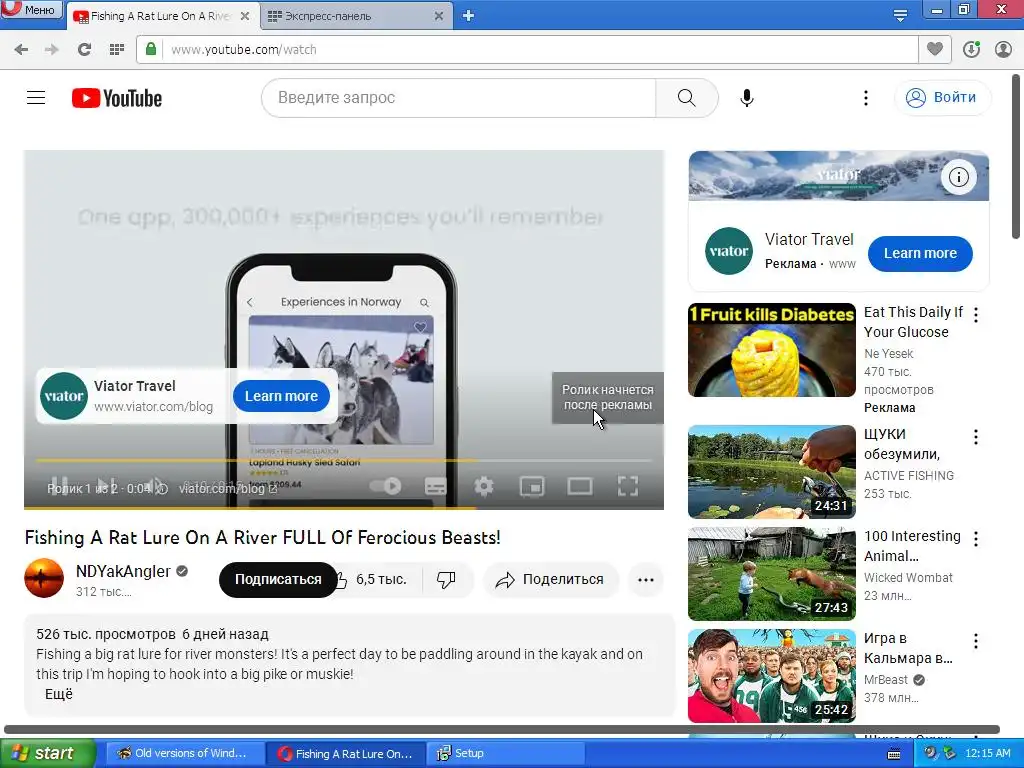Screen dimensions: 1024x768
Task: Click the Войти sign-in button
Action: click(942, 97)
